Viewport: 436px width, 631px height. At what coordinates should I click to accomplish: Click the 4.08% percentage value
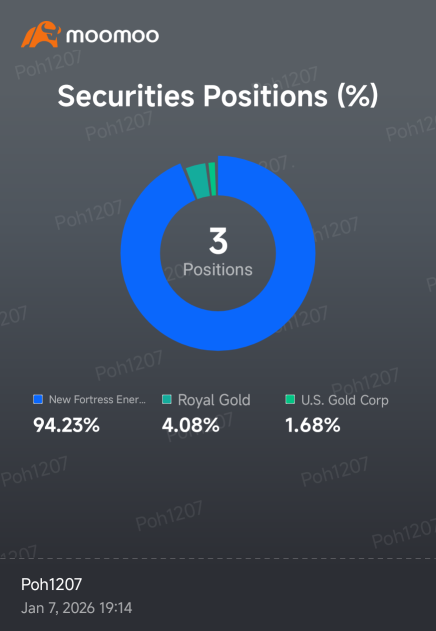(x=191, y=425)
